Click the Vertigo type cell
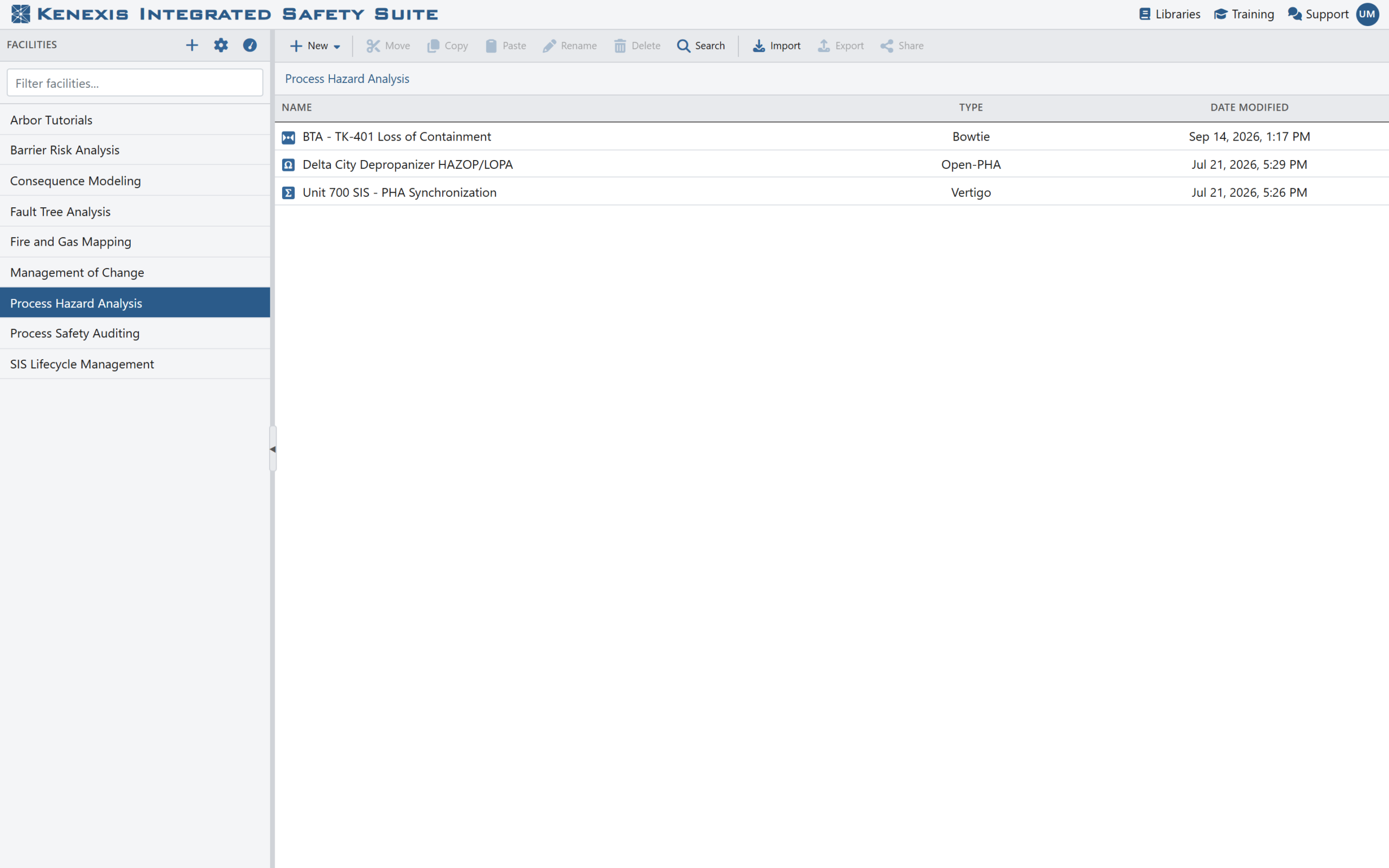 pyautogui.click(x=971, y=193)
